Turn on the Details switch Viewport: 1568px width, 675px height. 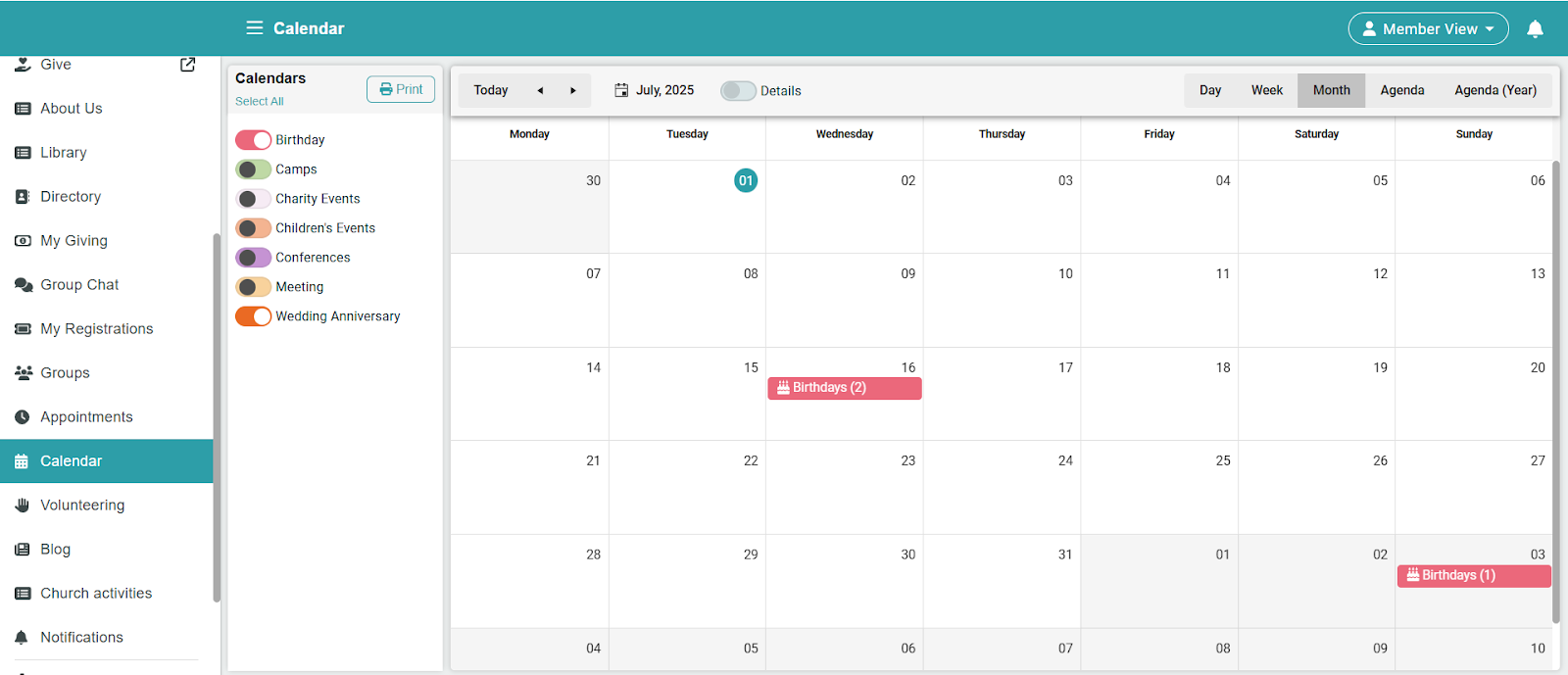(x=738, y=91)
